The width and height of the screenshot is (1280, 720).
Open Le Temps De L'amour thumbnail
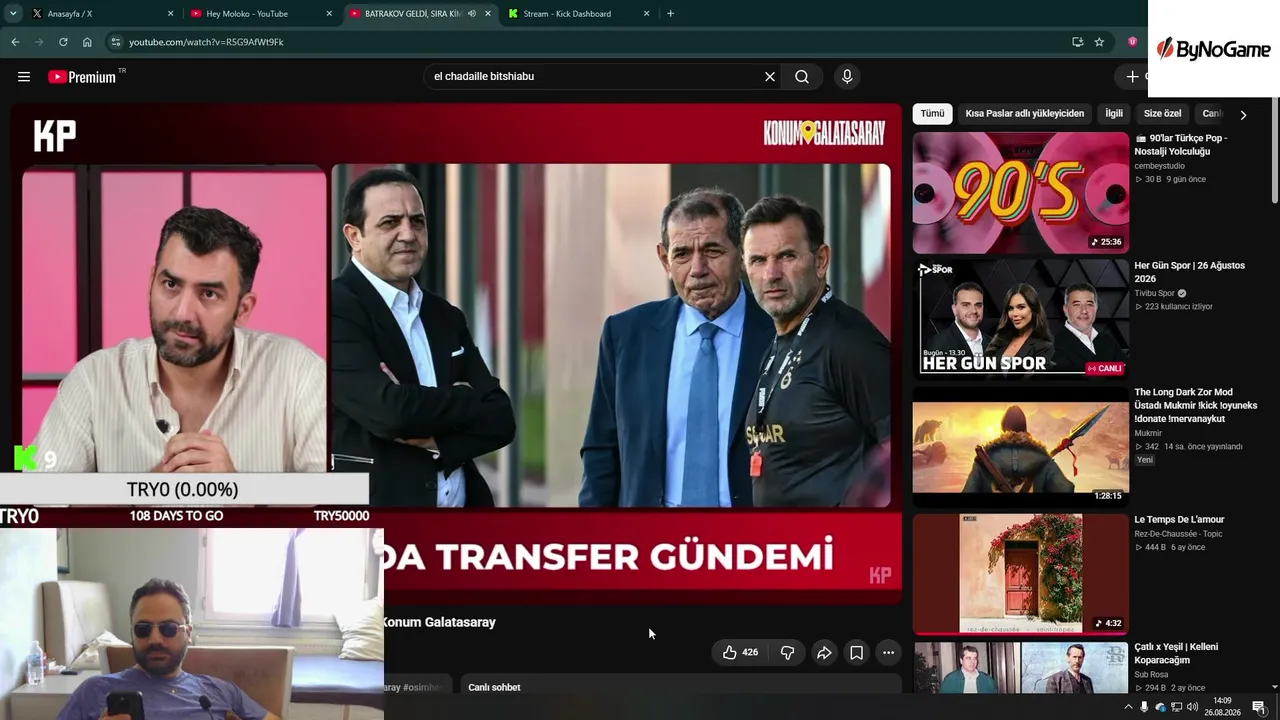[1020, 574]
